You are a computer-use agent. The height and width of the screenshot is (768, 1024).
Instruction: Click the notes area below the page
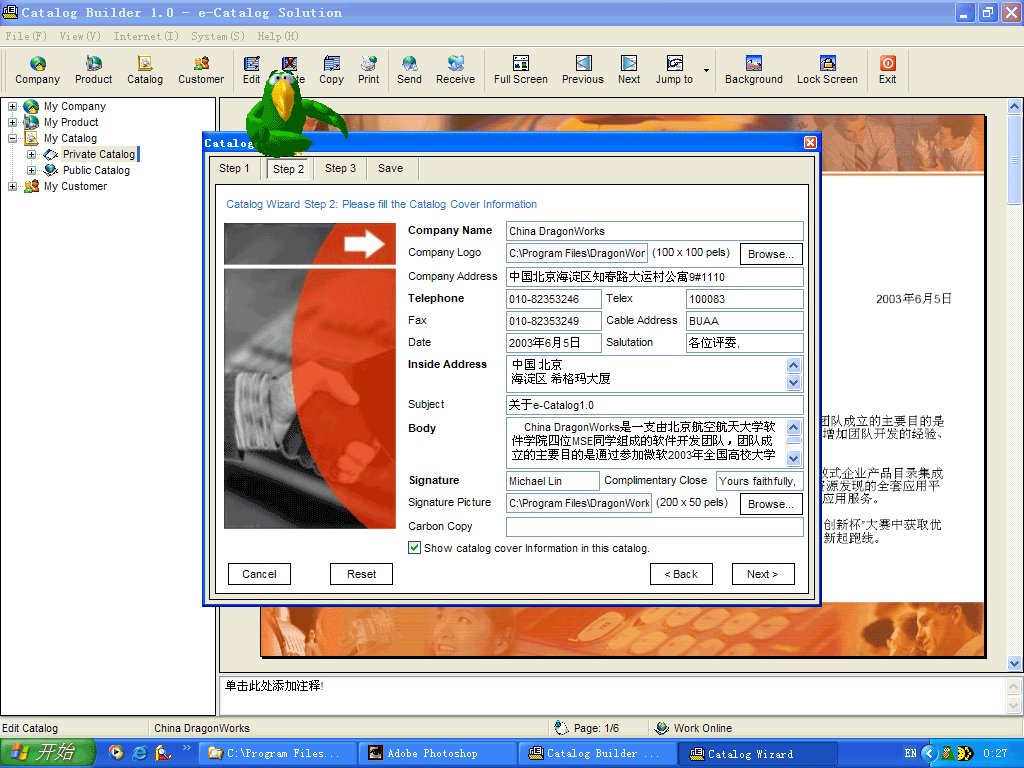coord(611,696)
